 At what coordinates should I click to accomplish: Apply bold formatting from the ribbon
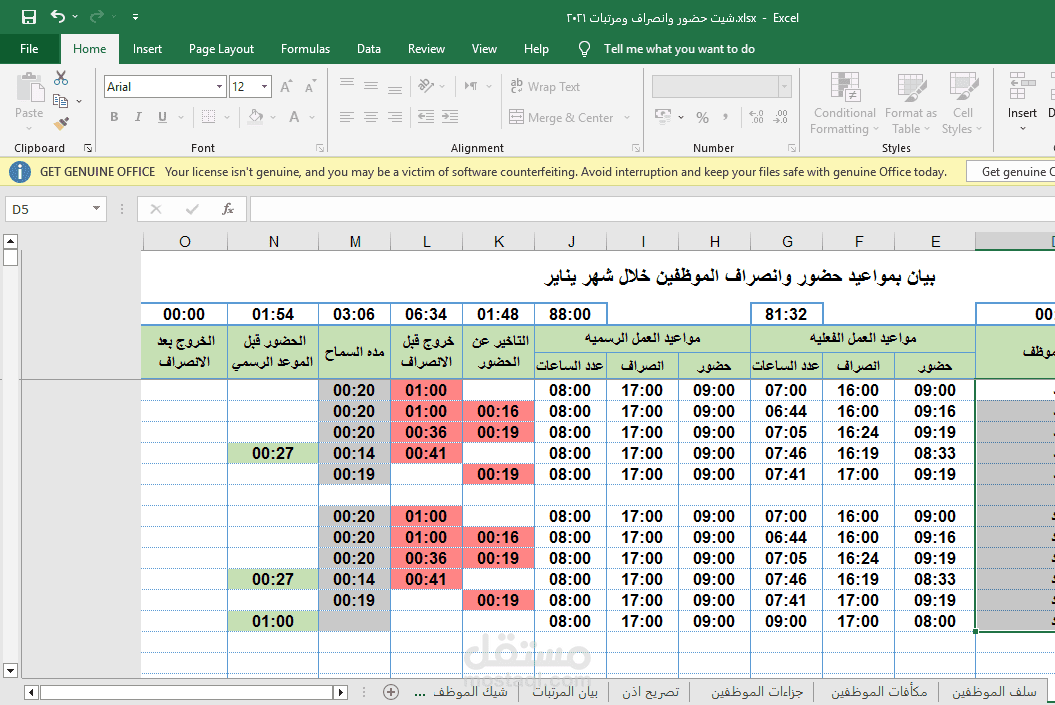(114, 116)
